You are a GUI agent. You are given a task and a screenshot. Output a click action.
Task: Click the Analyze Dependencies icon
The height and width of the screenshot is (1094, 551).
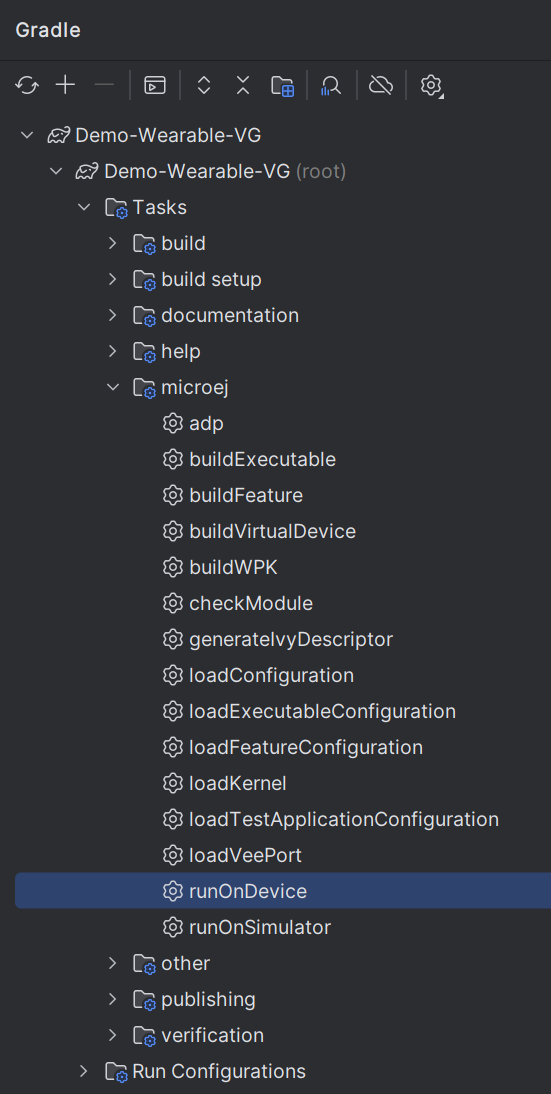point(331,86)
